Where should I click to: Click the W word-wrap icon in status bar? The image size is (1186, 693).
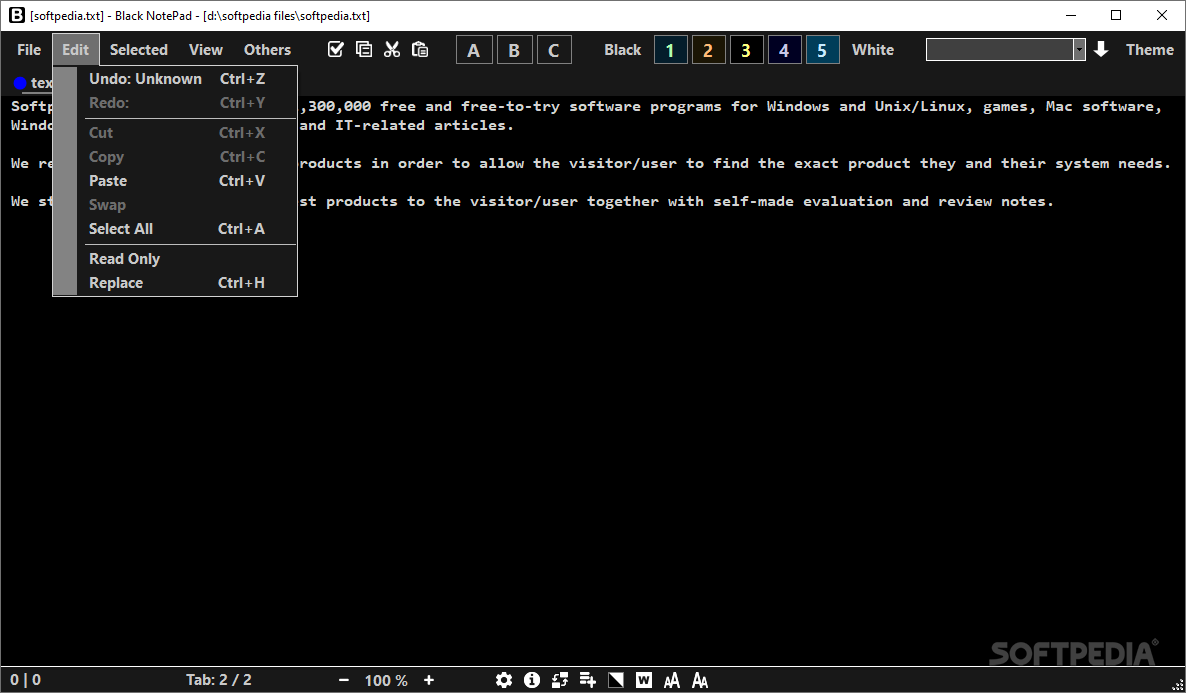coord(644,680)
